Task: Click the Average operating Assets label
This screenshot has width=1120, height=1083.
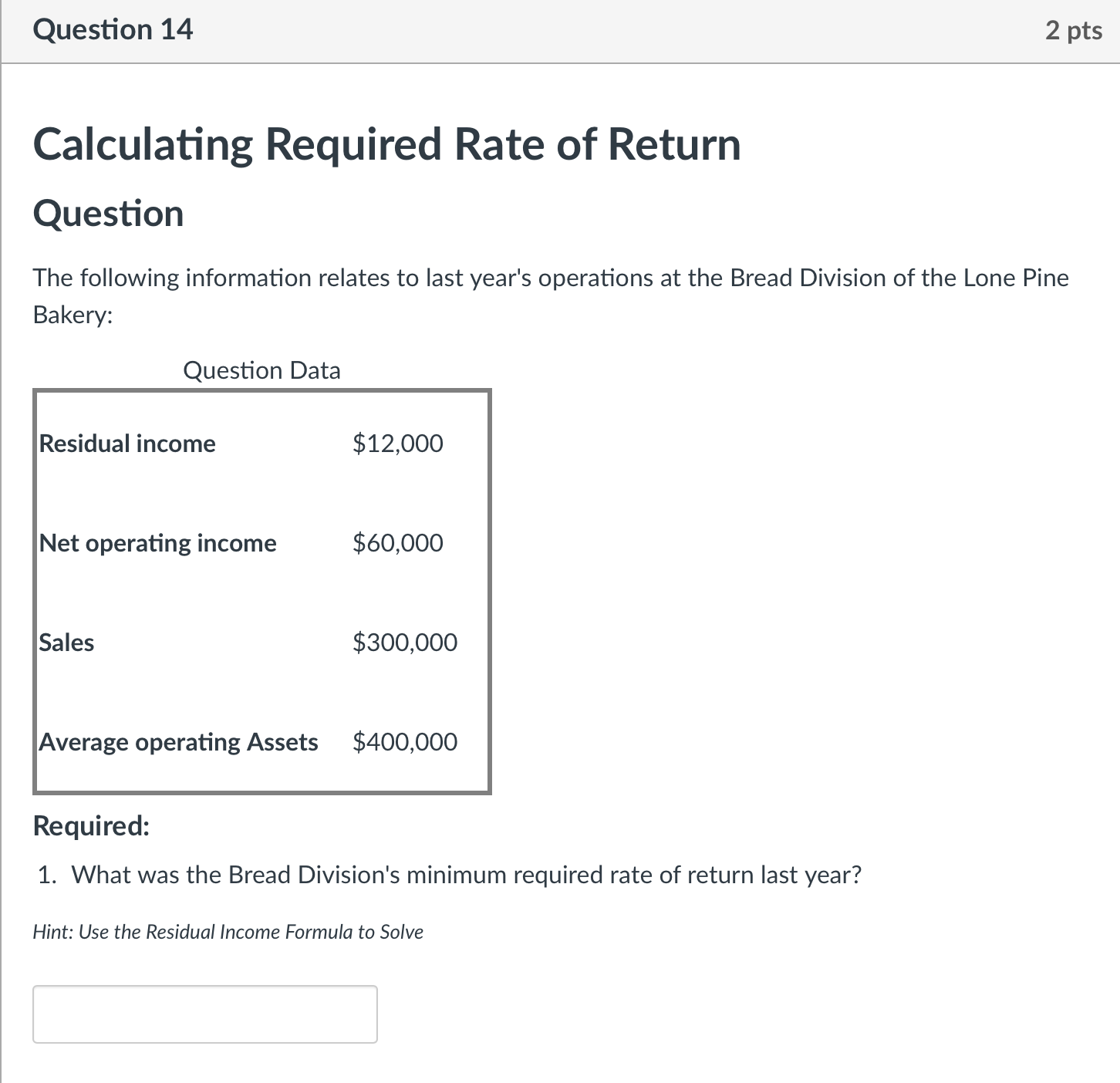Action: (178, 742)
